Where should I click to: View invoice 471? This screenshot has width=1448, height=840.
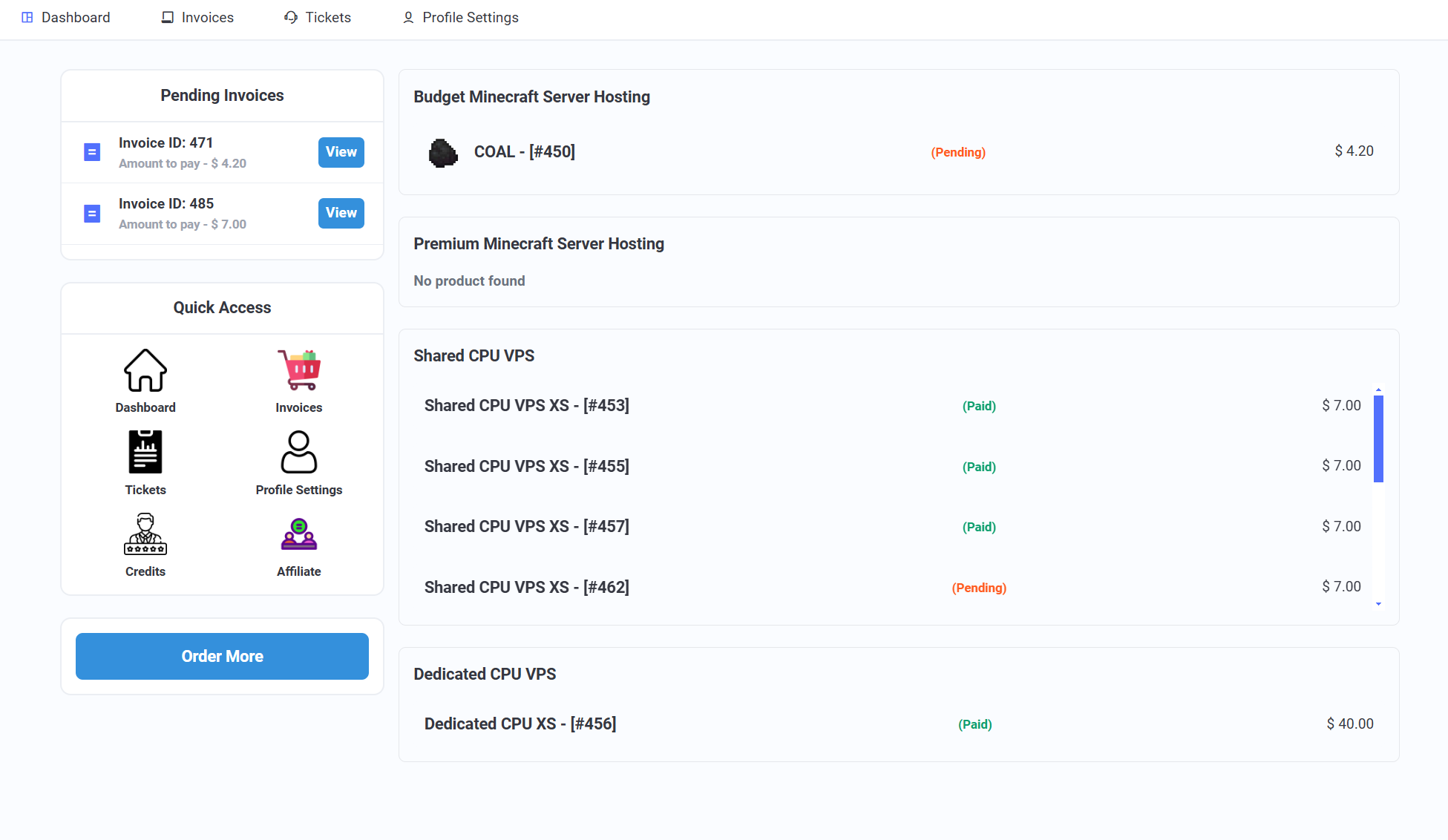341,152
